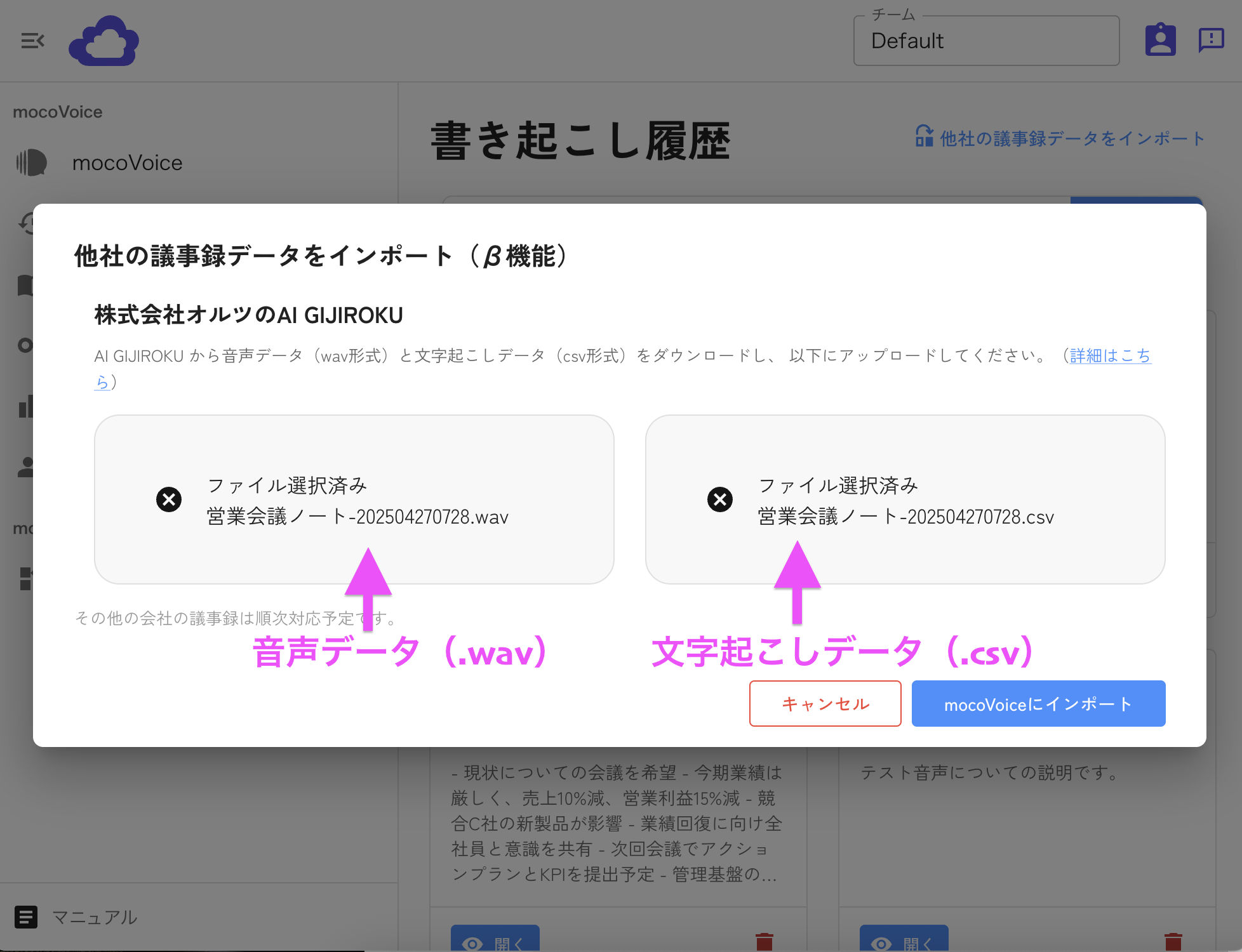Viewport: 1242px width, 952px height.
Task: Open the feedback chat bubble icon
Action: click(x=1211, y=41)
